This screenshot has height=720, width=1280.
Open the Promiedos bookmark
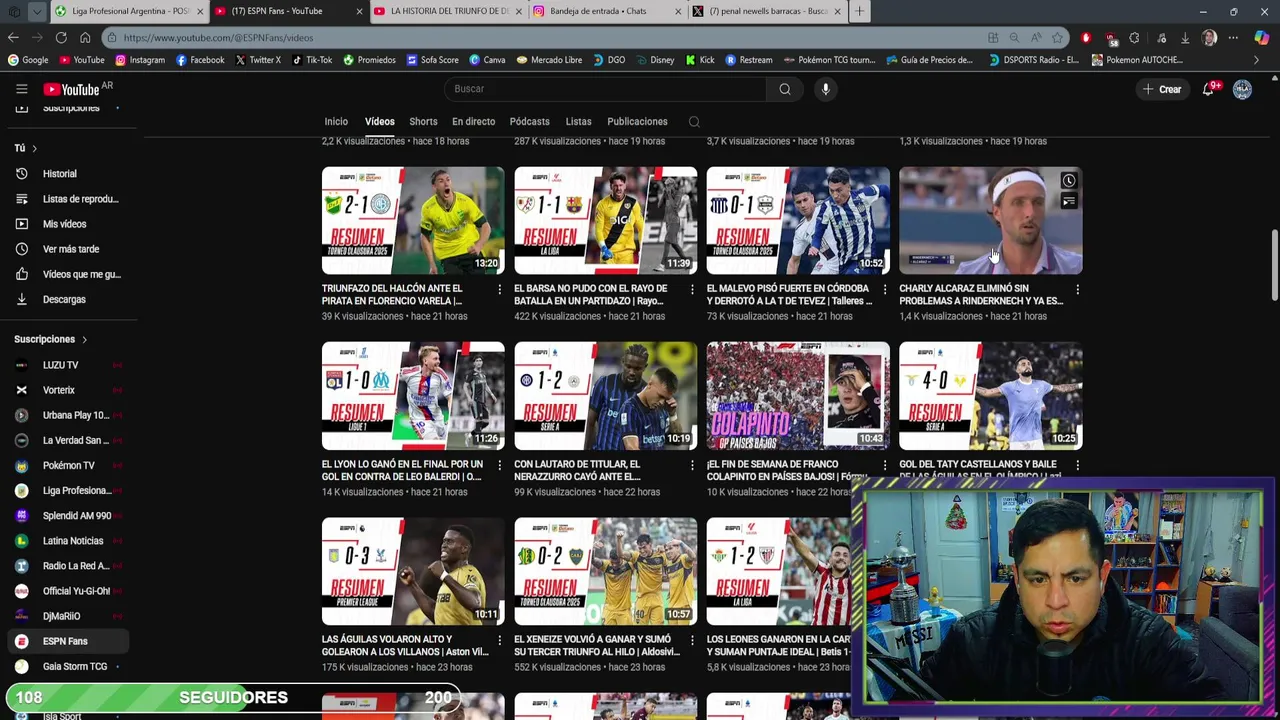[x=369, y=60]
